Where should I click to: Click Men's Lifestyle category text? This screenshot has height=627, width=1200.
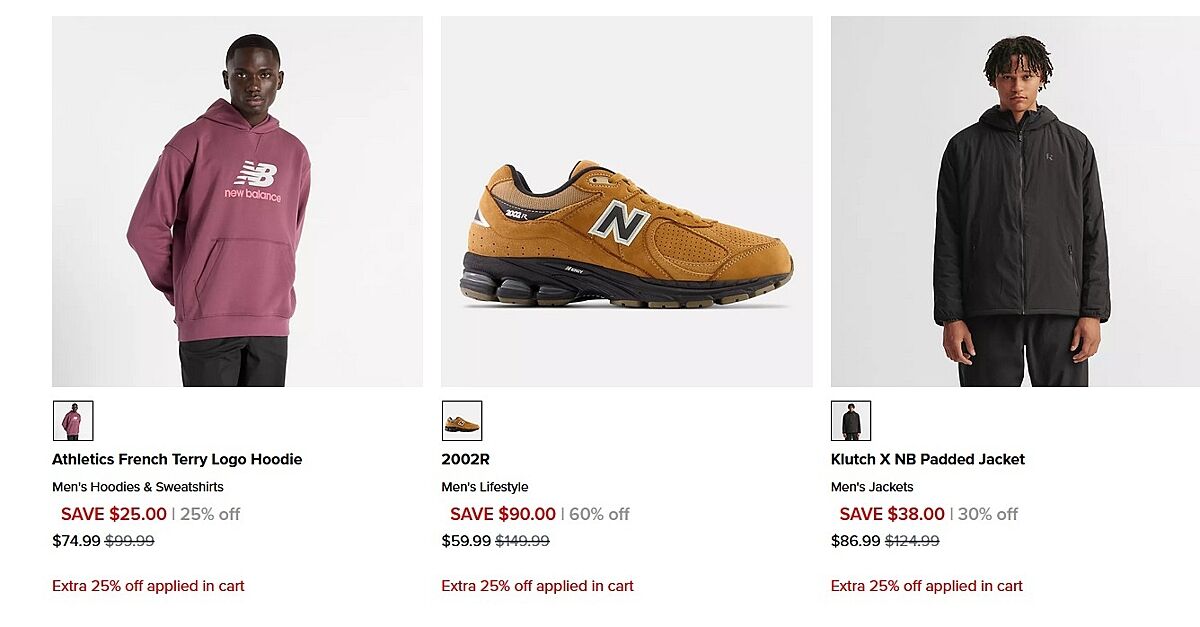click(485, 487)
